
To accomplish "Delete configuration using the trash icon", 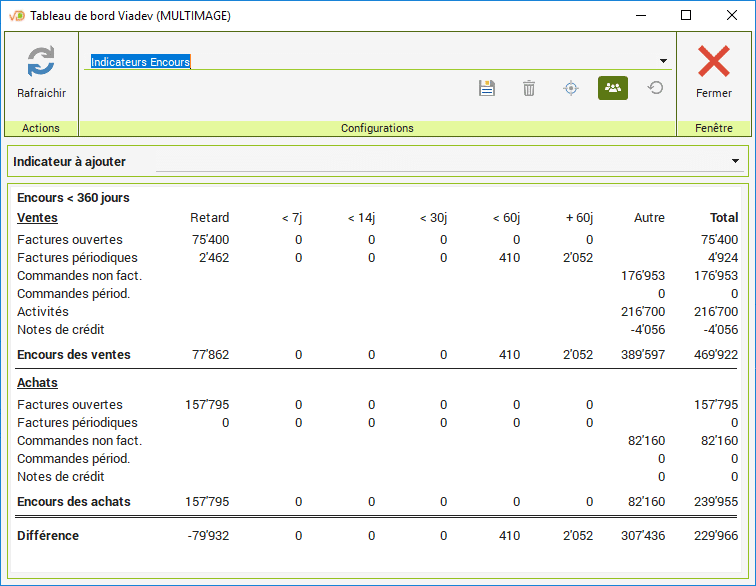I will click(529, 88).
